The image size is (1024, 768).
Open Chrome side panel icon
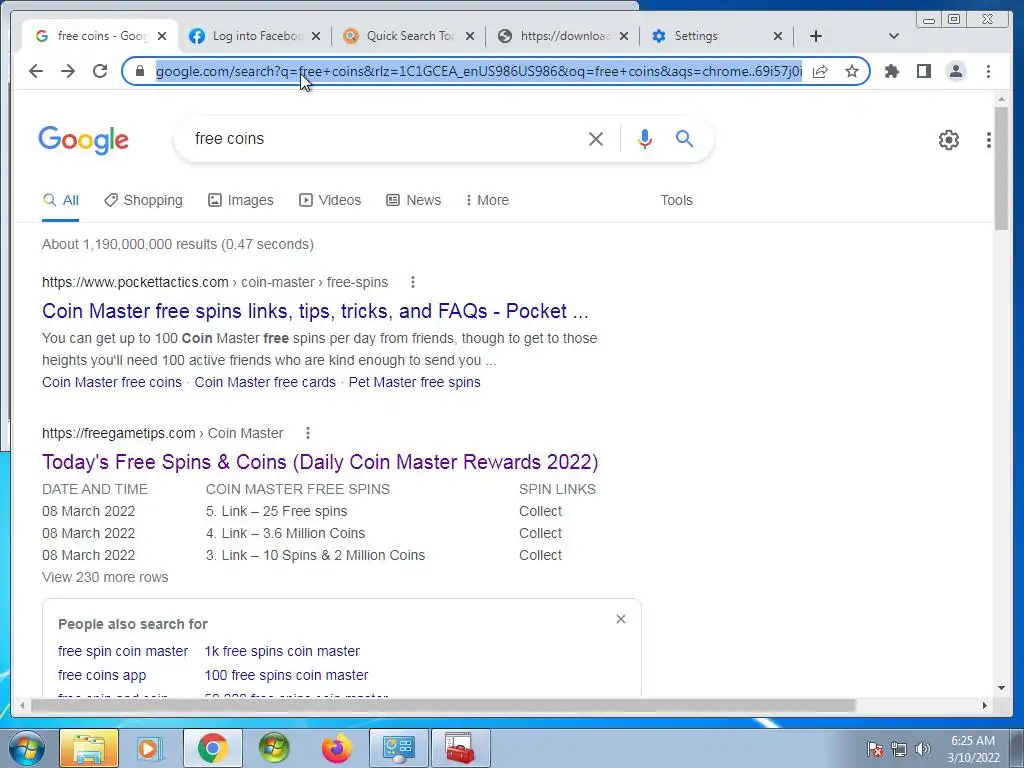(923, 71)
